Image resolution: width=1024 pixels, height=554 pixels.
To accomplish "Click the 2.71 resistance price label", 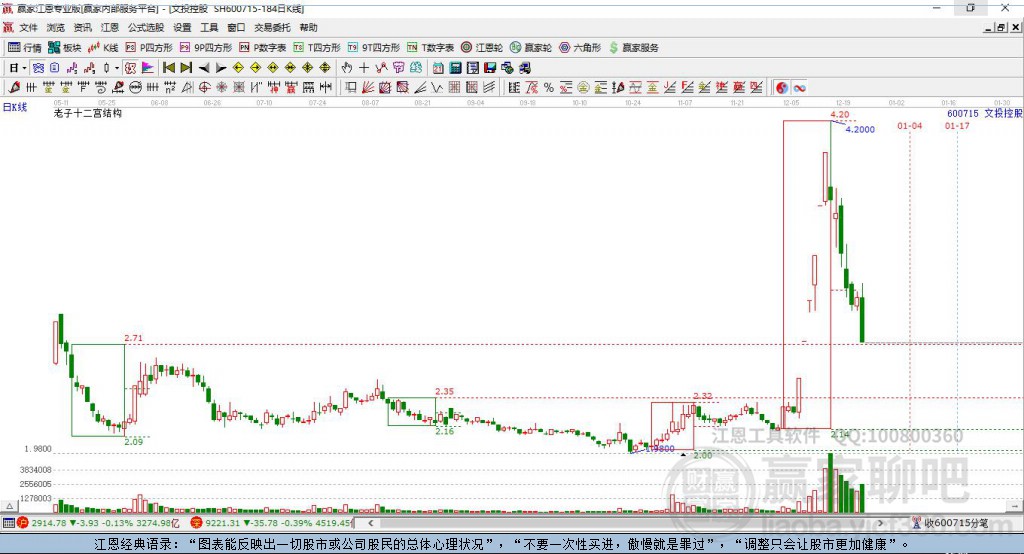I will point(133,338).
